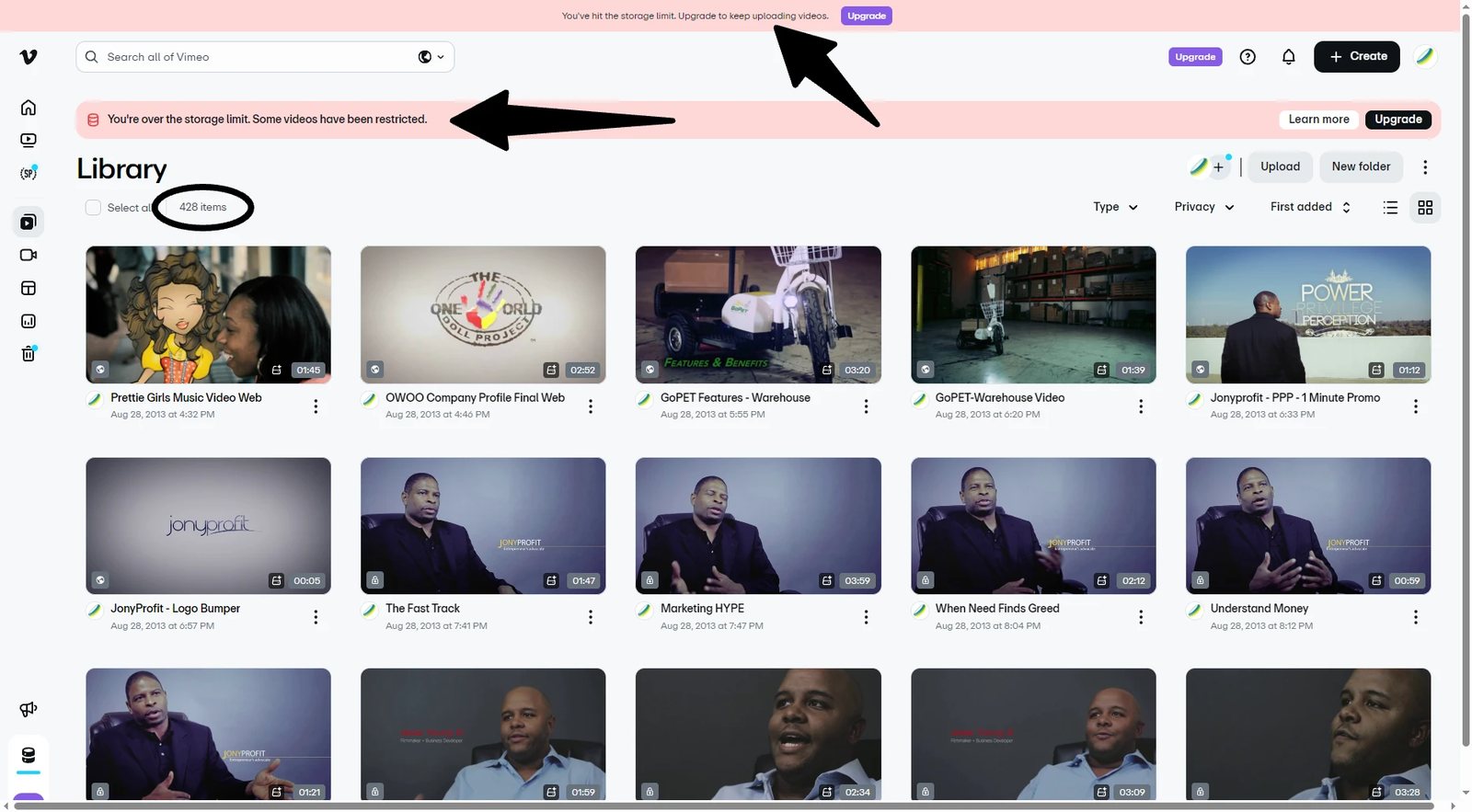Viewport: 1472px width, 812px height.
Task: Click the Upload button
Action: pos(1280,167)
